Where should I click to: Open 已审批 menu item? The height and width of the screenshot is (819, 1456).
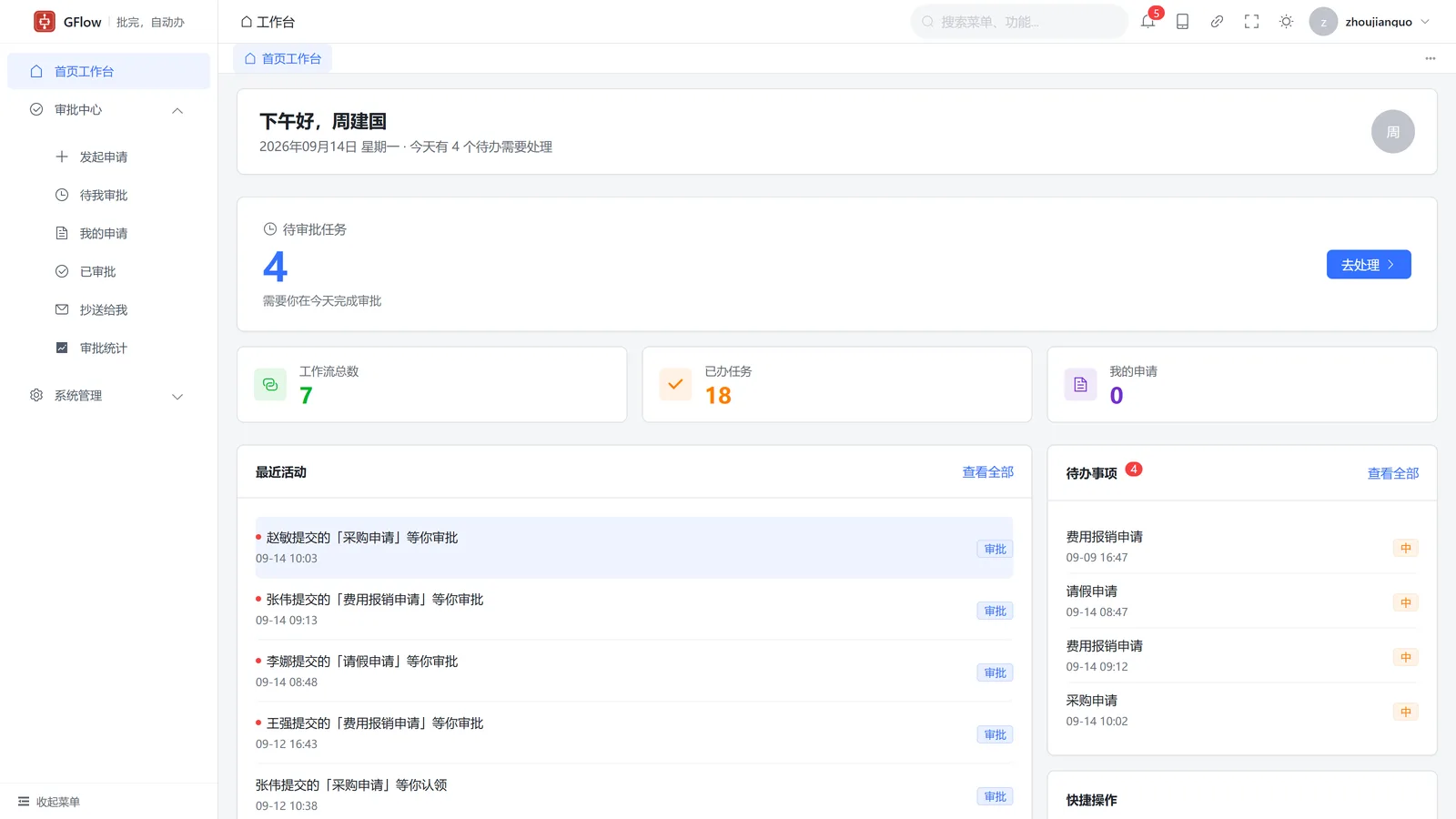click(x=108, y=271)
